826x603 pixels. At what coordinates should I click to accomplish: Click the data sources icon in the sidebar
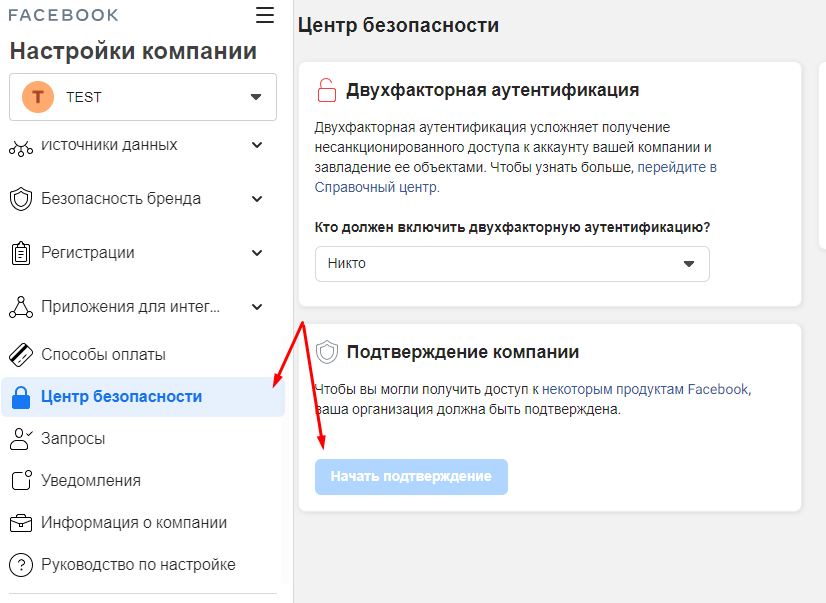tap(21, 149)
